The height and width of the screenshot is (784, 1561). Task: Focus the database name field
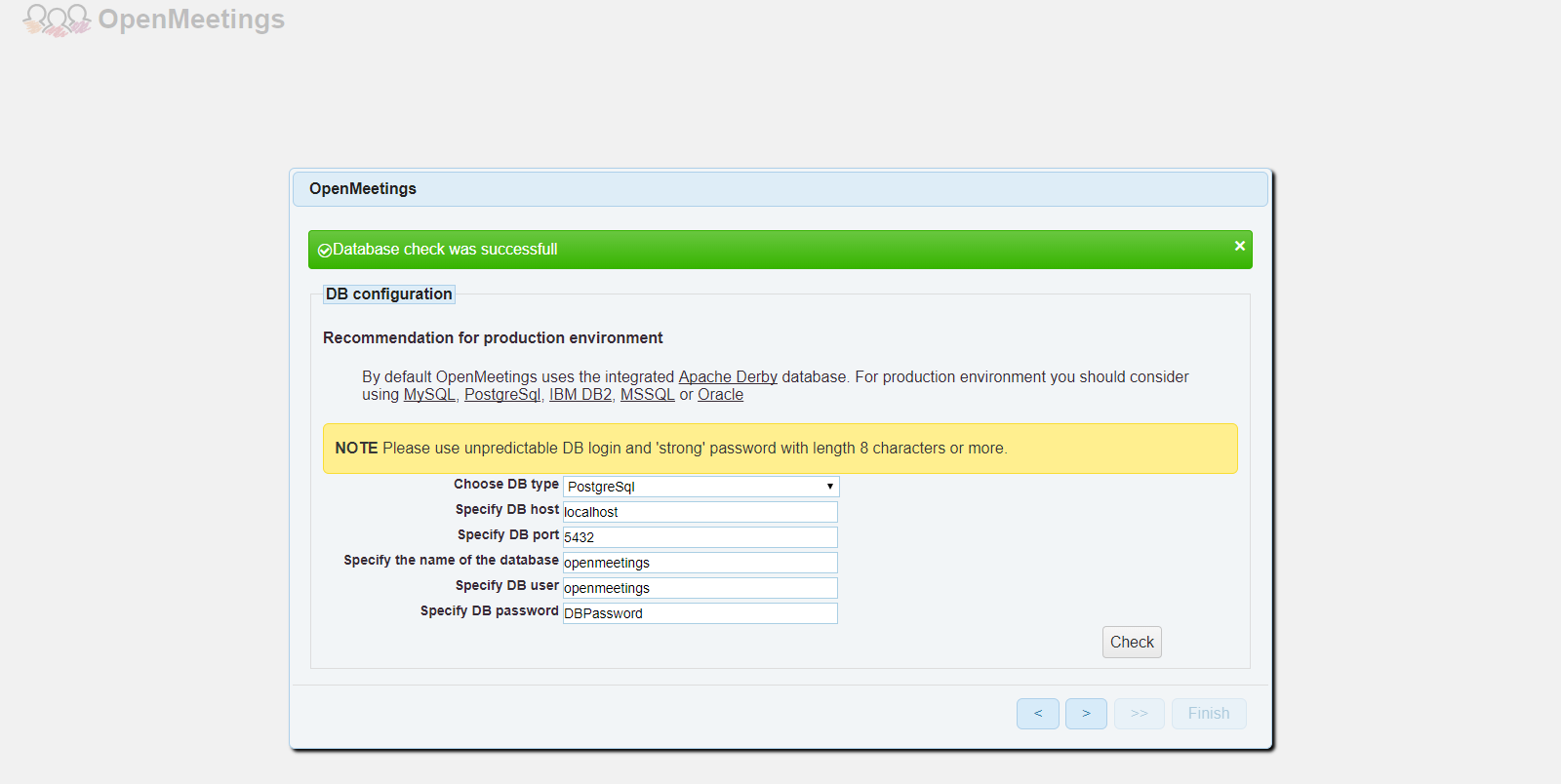coord(700,563)
